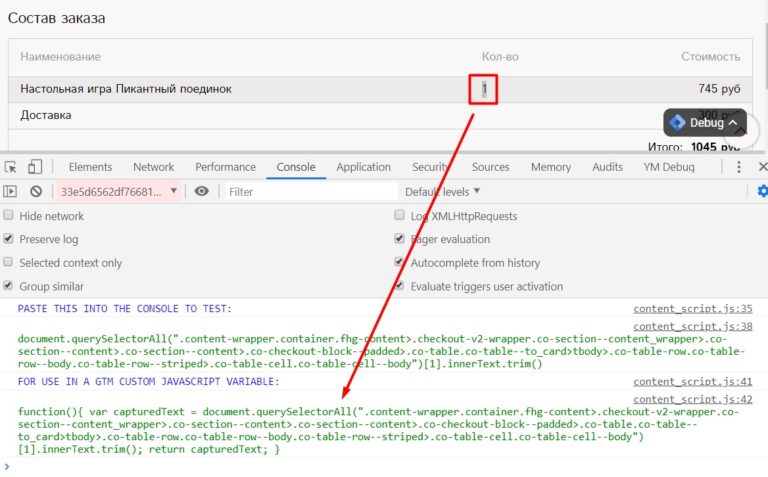Click the console prompt input line

tap(382, 467)
